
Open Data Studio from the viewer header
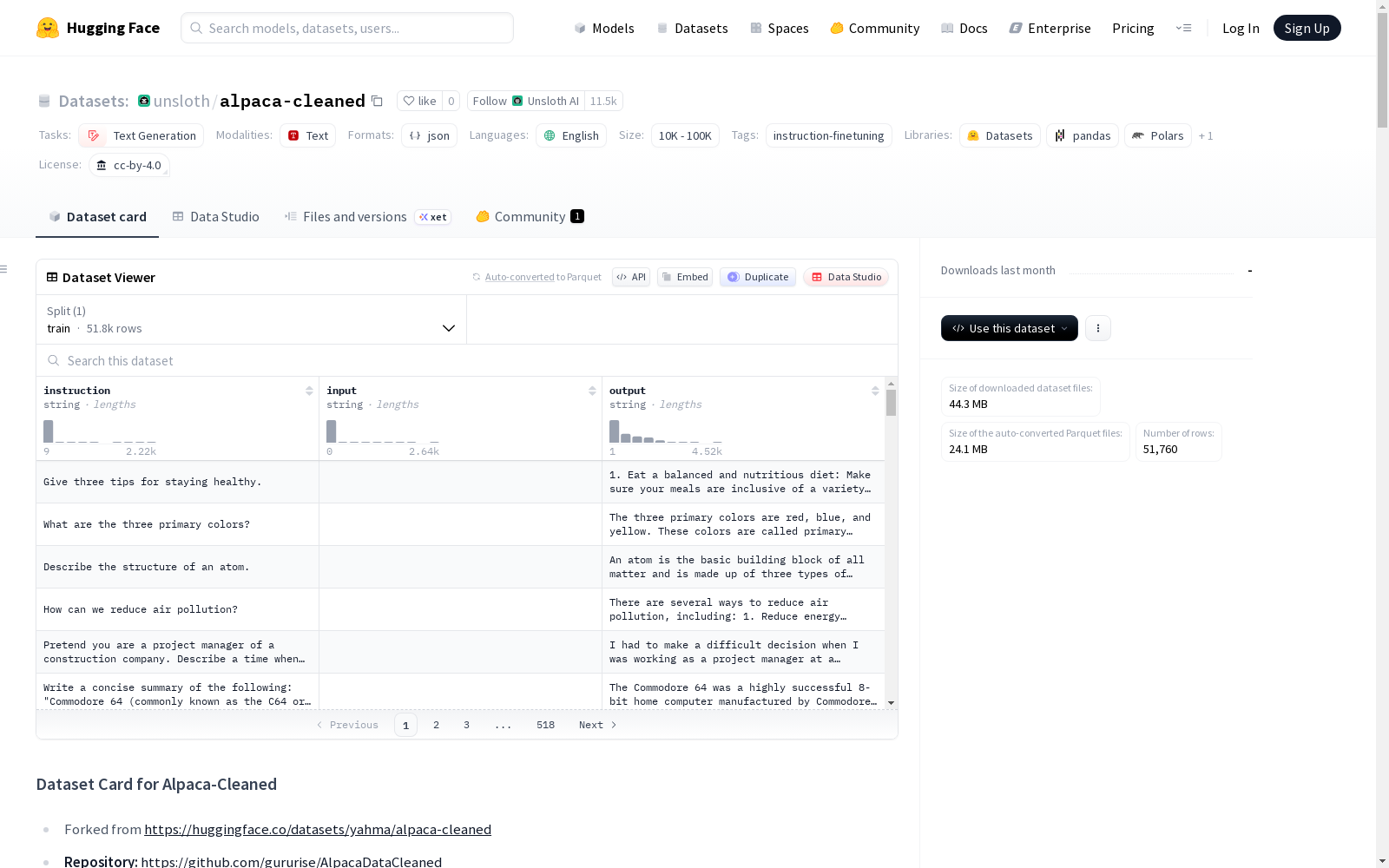click(x=846, y=277)
